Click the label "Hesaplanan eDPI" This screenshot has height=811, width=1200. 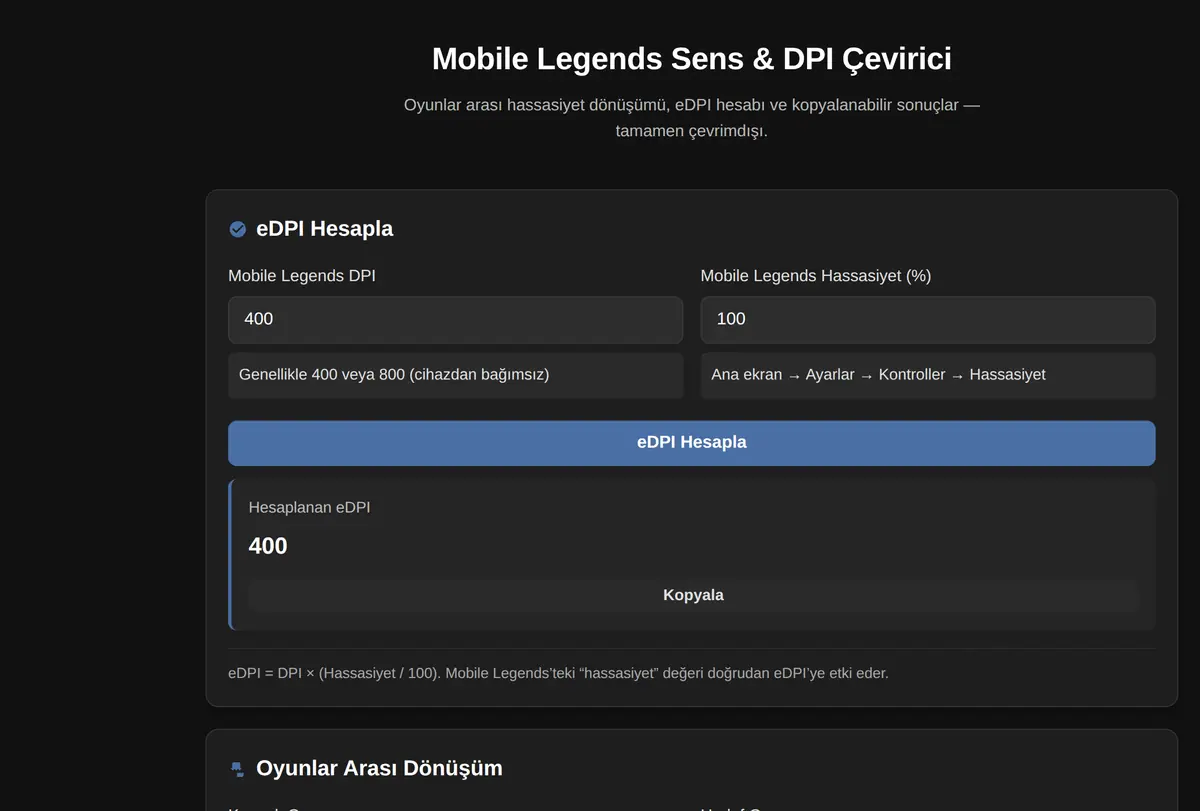309,507
